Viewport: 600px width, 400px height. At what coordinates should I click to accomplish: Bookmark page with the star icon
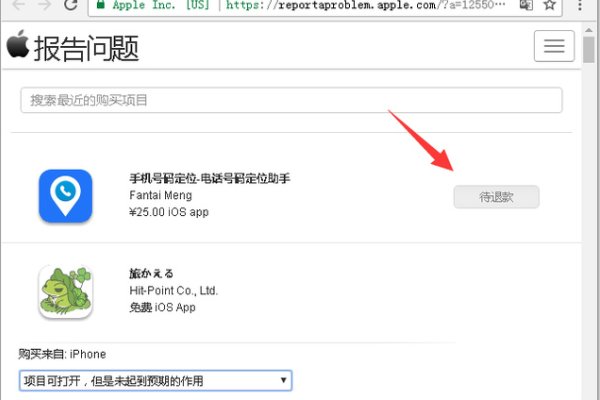[550, 5]
